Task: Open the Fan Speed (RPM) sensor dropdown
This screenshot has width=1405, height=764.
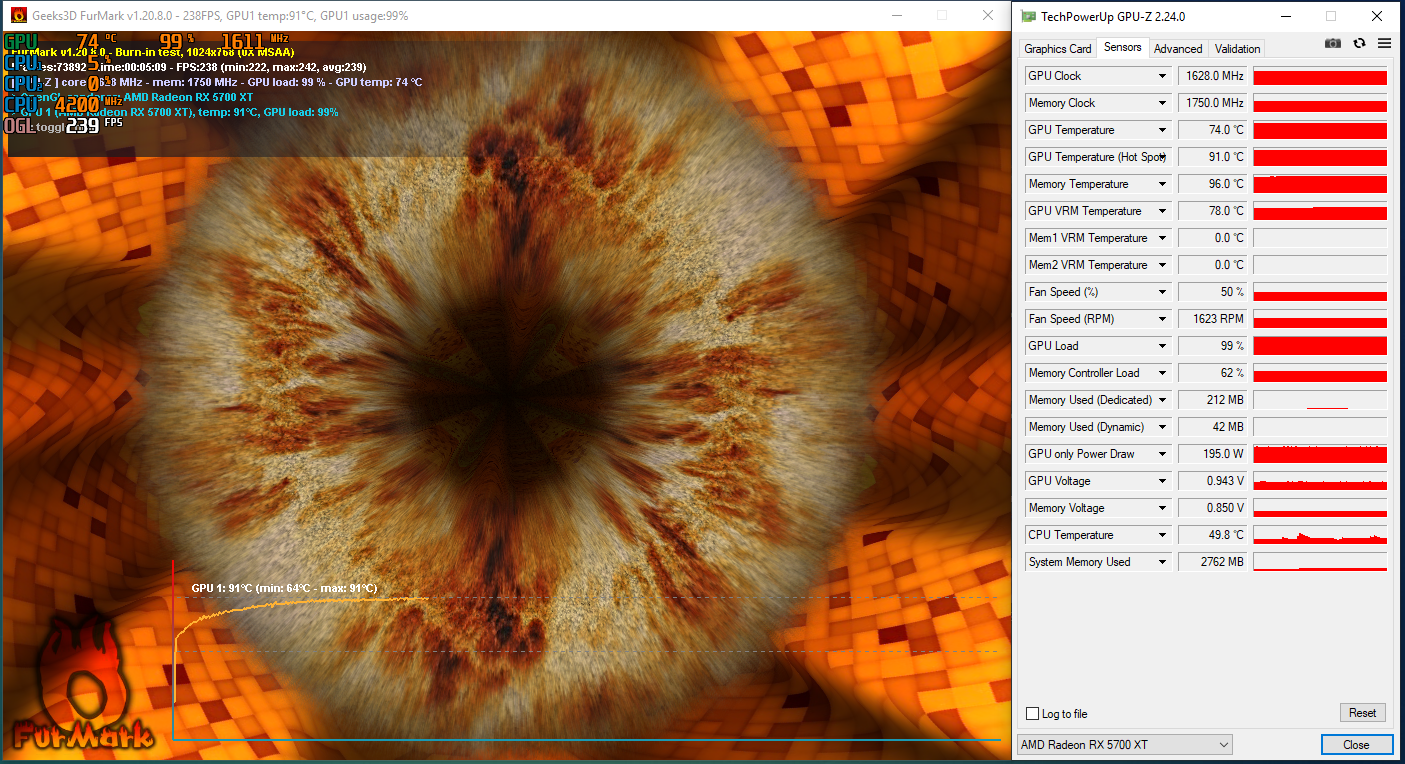Action: point(1162,319)
